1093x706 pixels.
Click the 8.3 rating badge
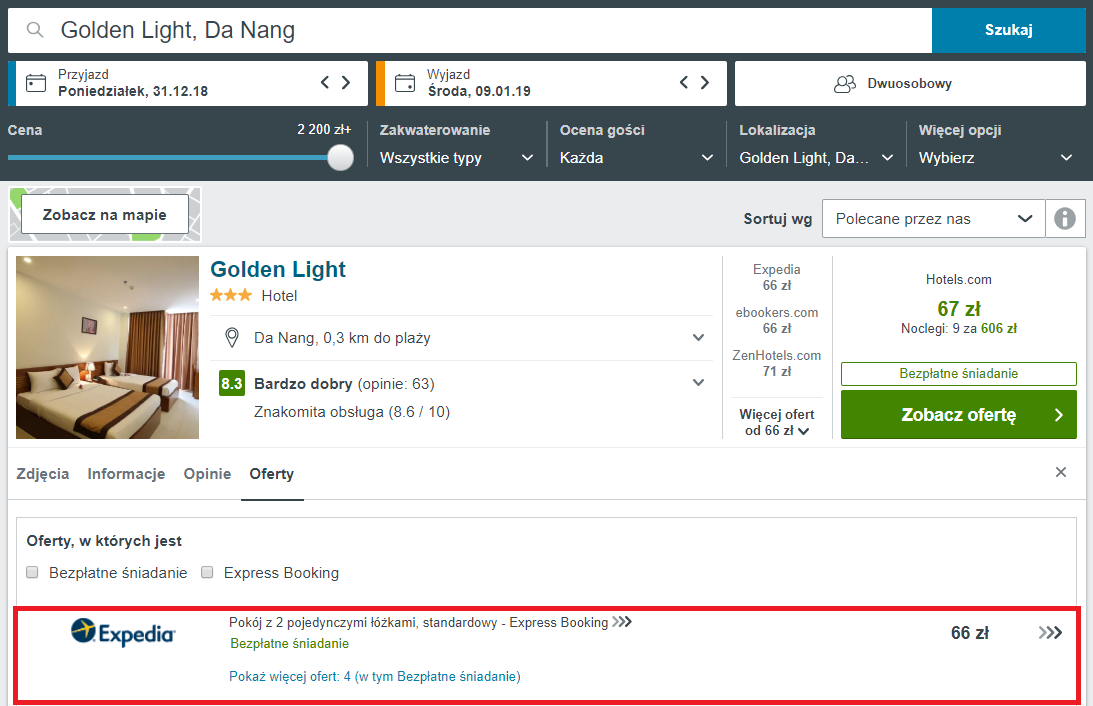click(x=231, y=383)
